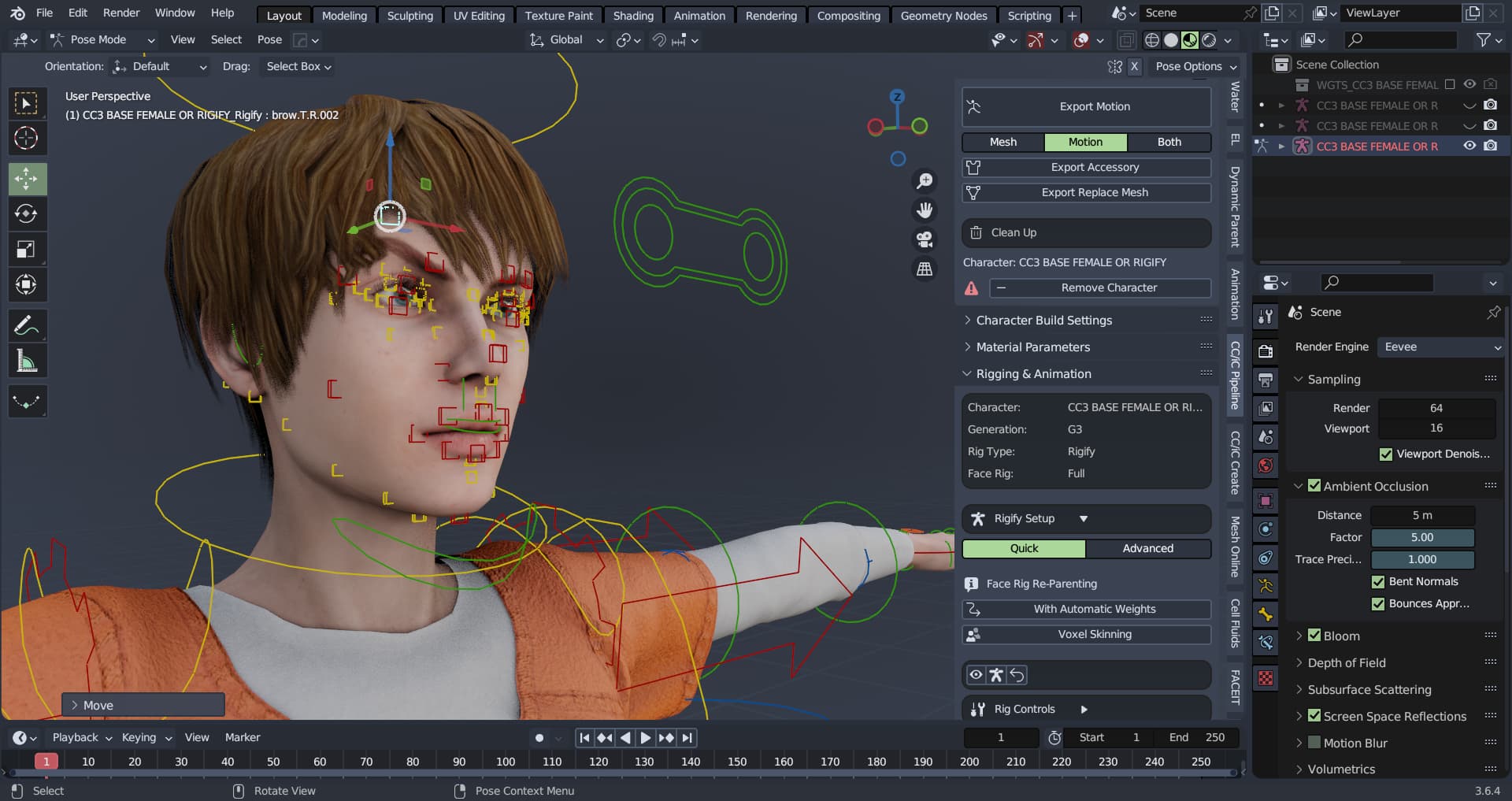This screenshot has width=1512, height=801.
Task: Toggle Bloom checkbox
Action: click(x=1314, y=636)
